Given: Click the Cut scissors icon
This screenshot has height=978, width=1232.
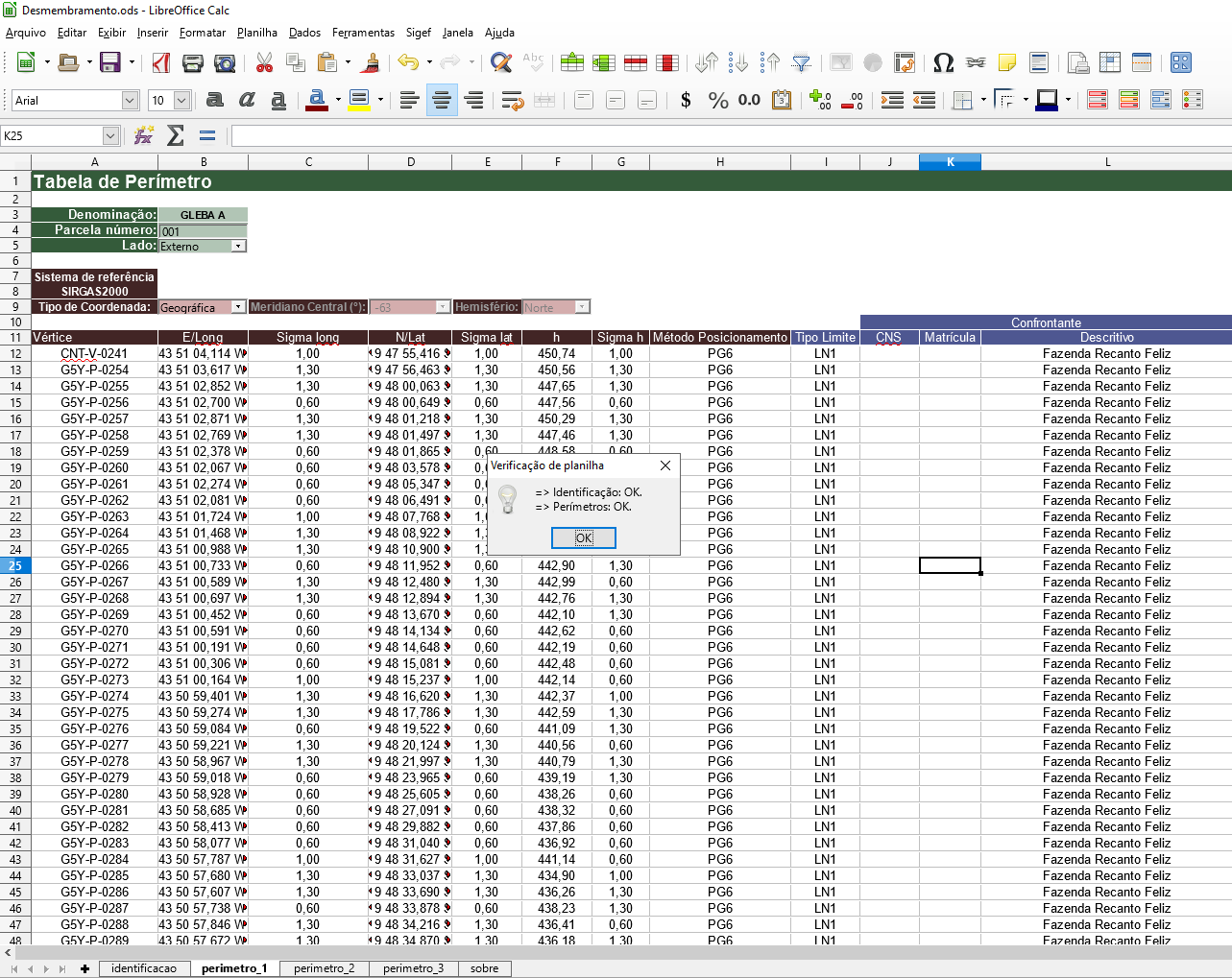Looking at the screenshot, I should pyautogui.click(x=264, y=62).
